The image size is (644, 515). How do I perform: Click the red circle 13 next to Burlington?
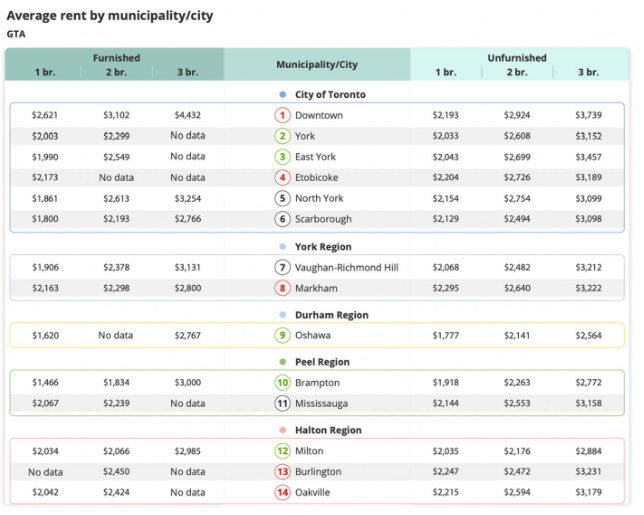(283, 472)
